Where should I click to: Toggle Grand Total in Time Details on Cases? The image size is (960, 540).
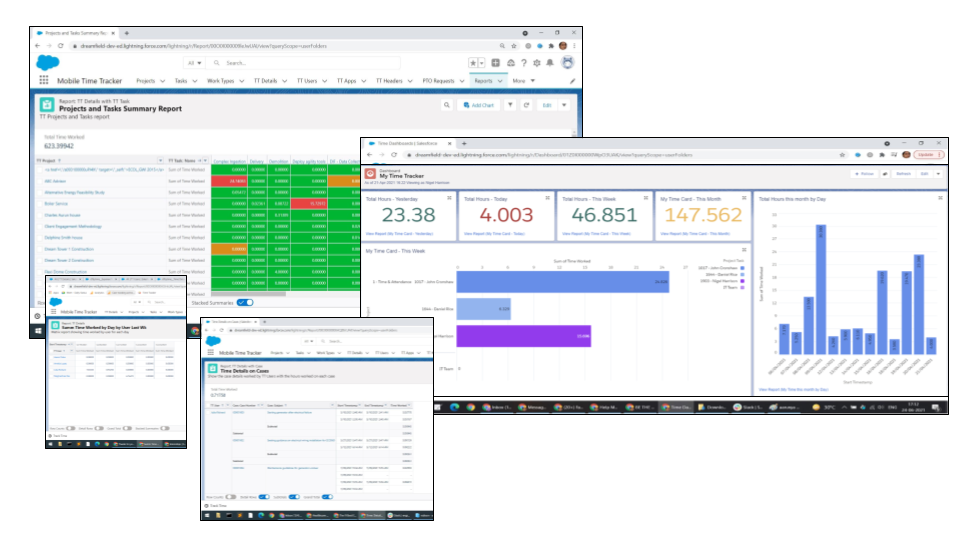coord(328,497)
